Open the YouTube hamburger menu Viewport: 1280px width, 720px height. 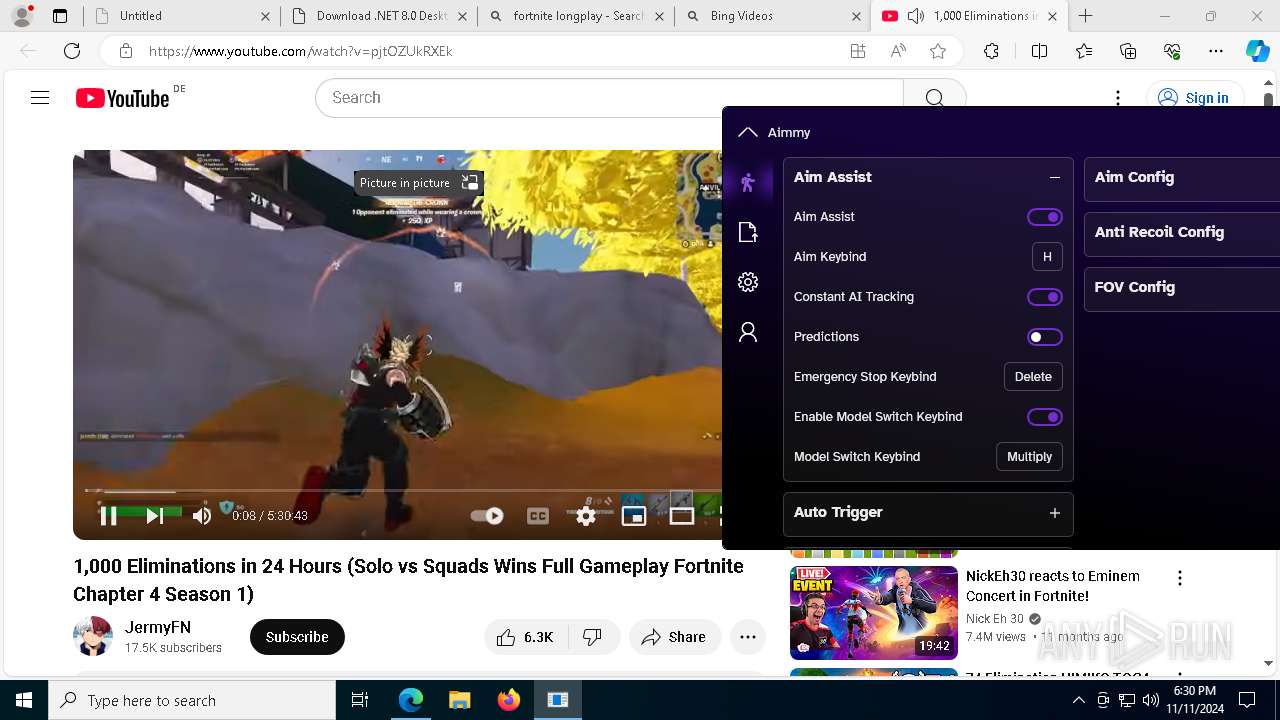[x=40, y=98]
